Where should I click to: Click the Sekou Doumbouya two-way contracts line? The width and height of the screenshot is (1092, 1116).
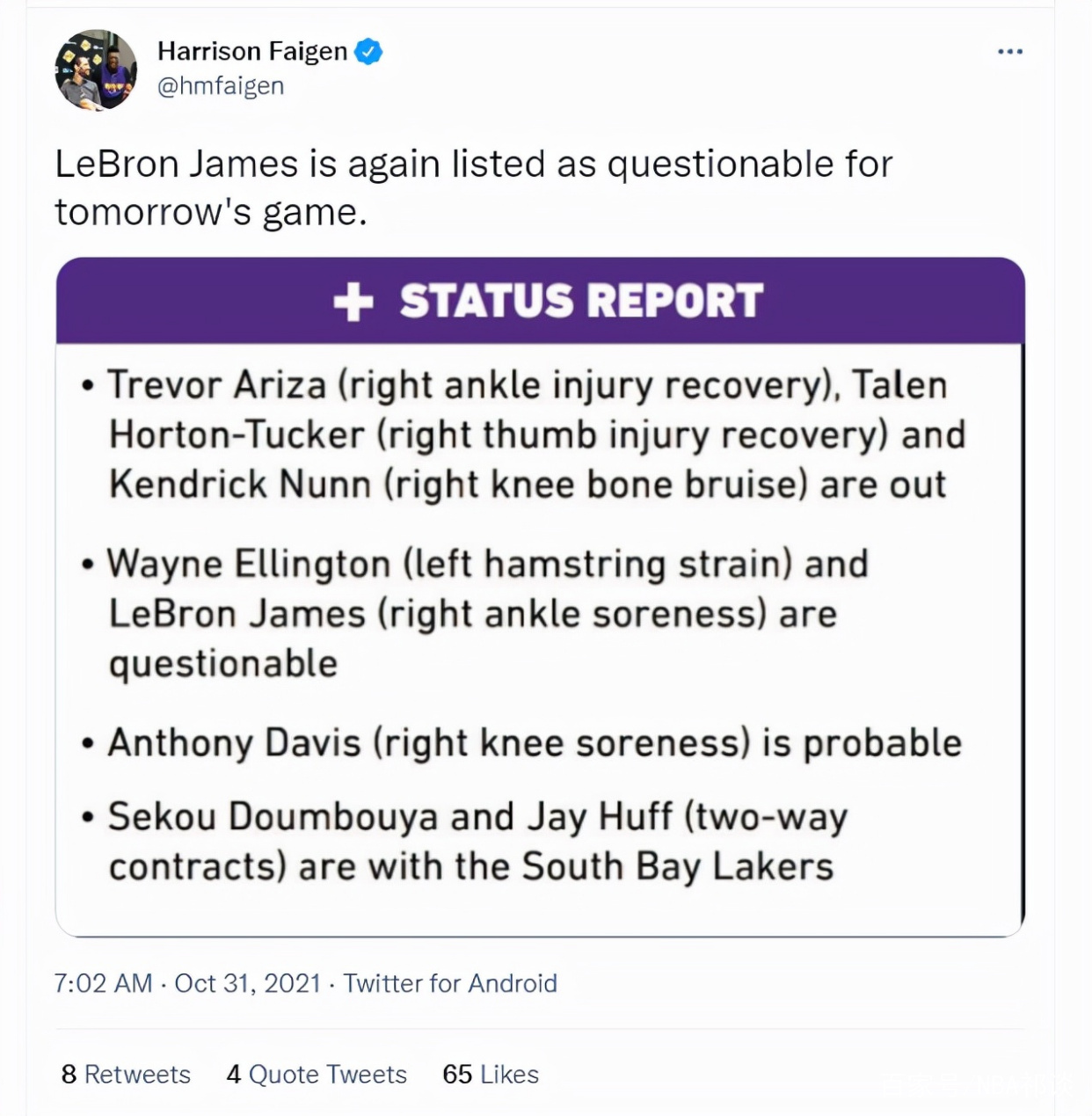477,818
